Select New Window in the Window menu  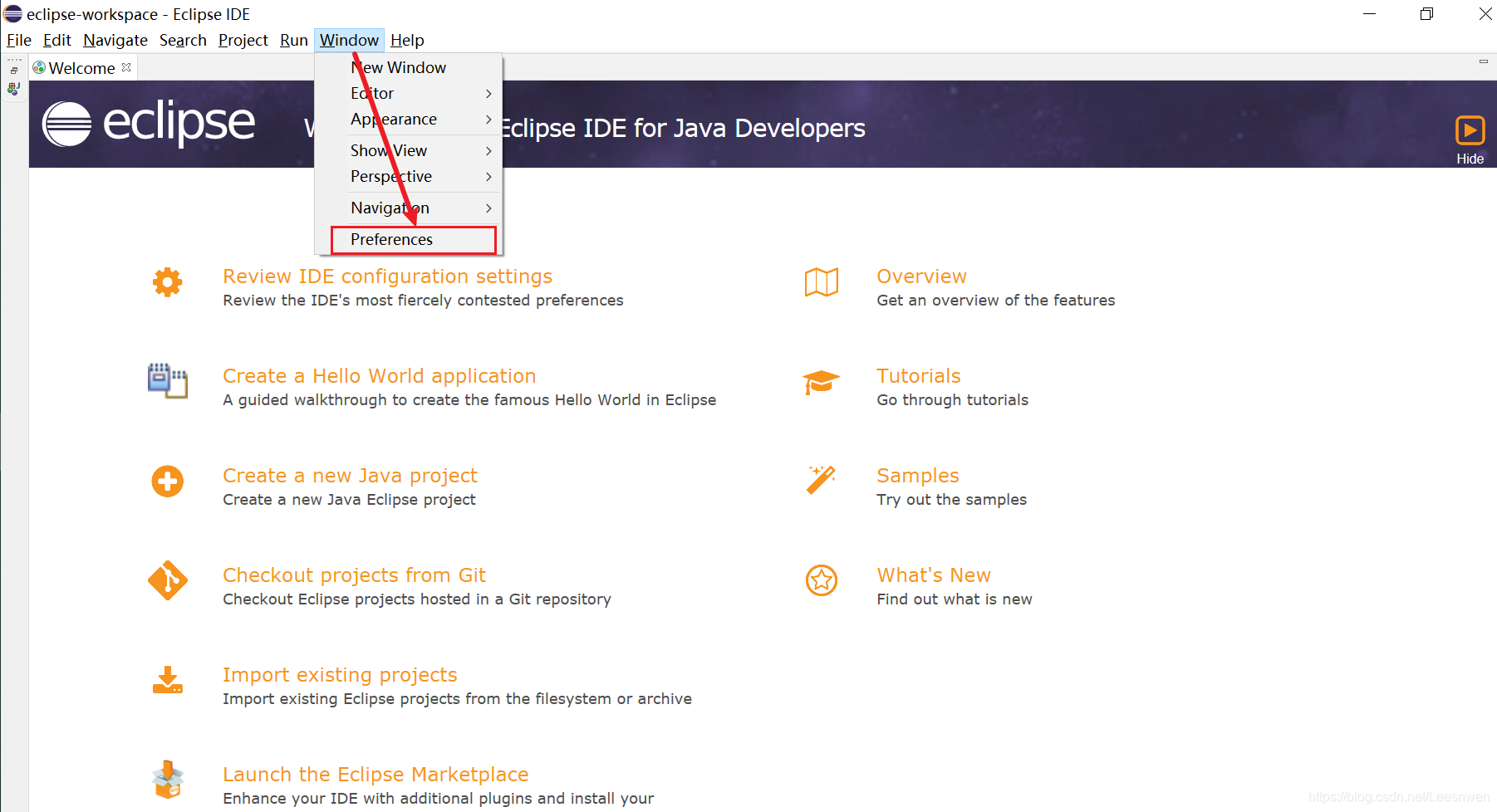(x=409, y=67)
